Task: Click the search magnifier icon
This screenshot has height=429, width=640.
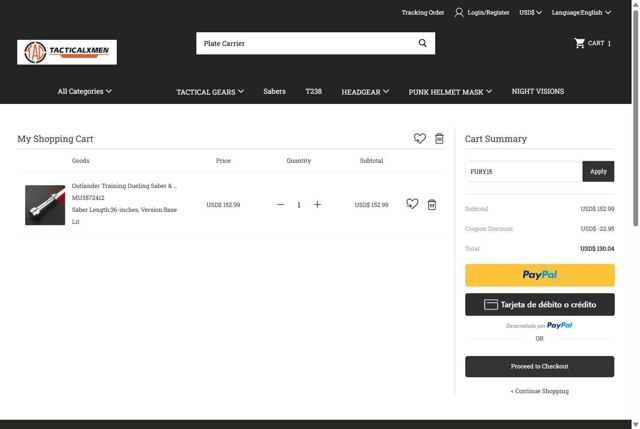Action: (422, 43)
